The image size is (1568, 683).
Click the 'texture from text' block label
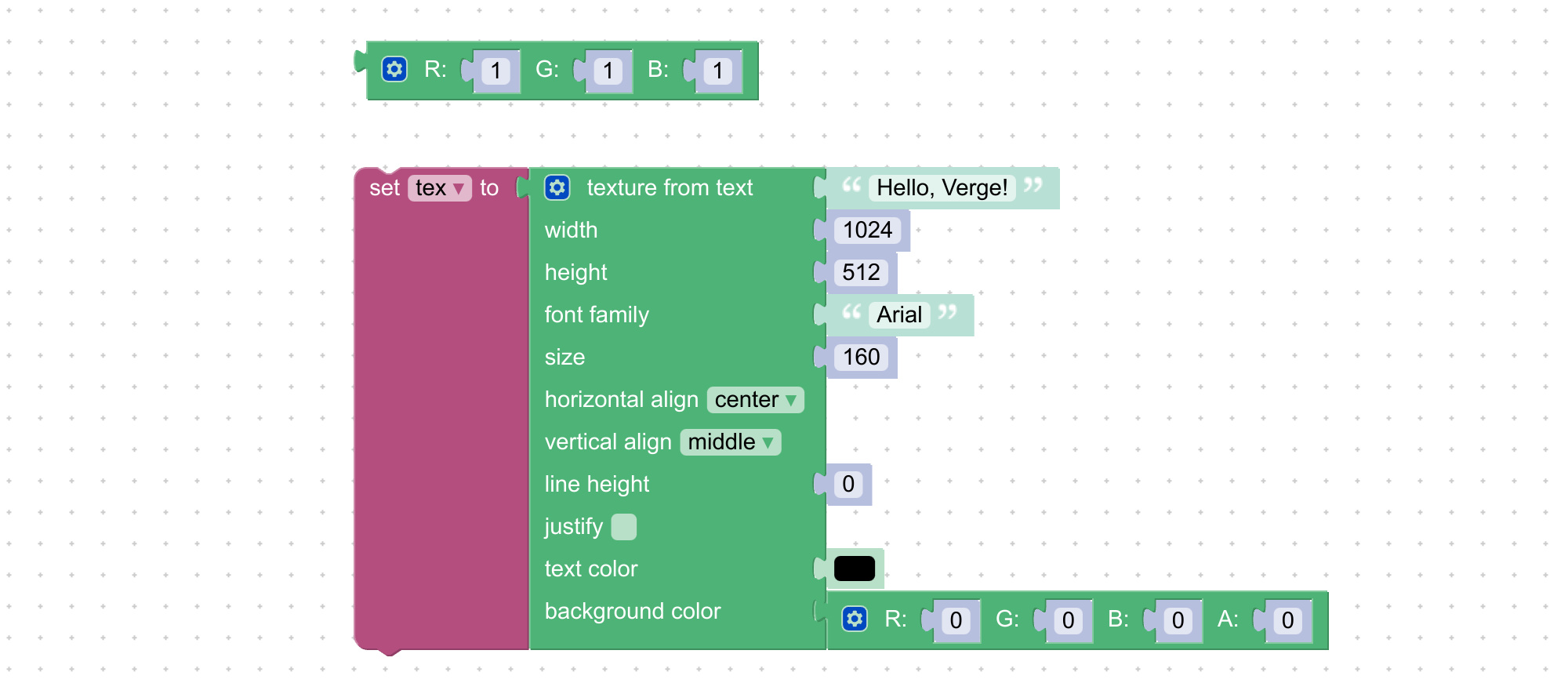(670, 187)
